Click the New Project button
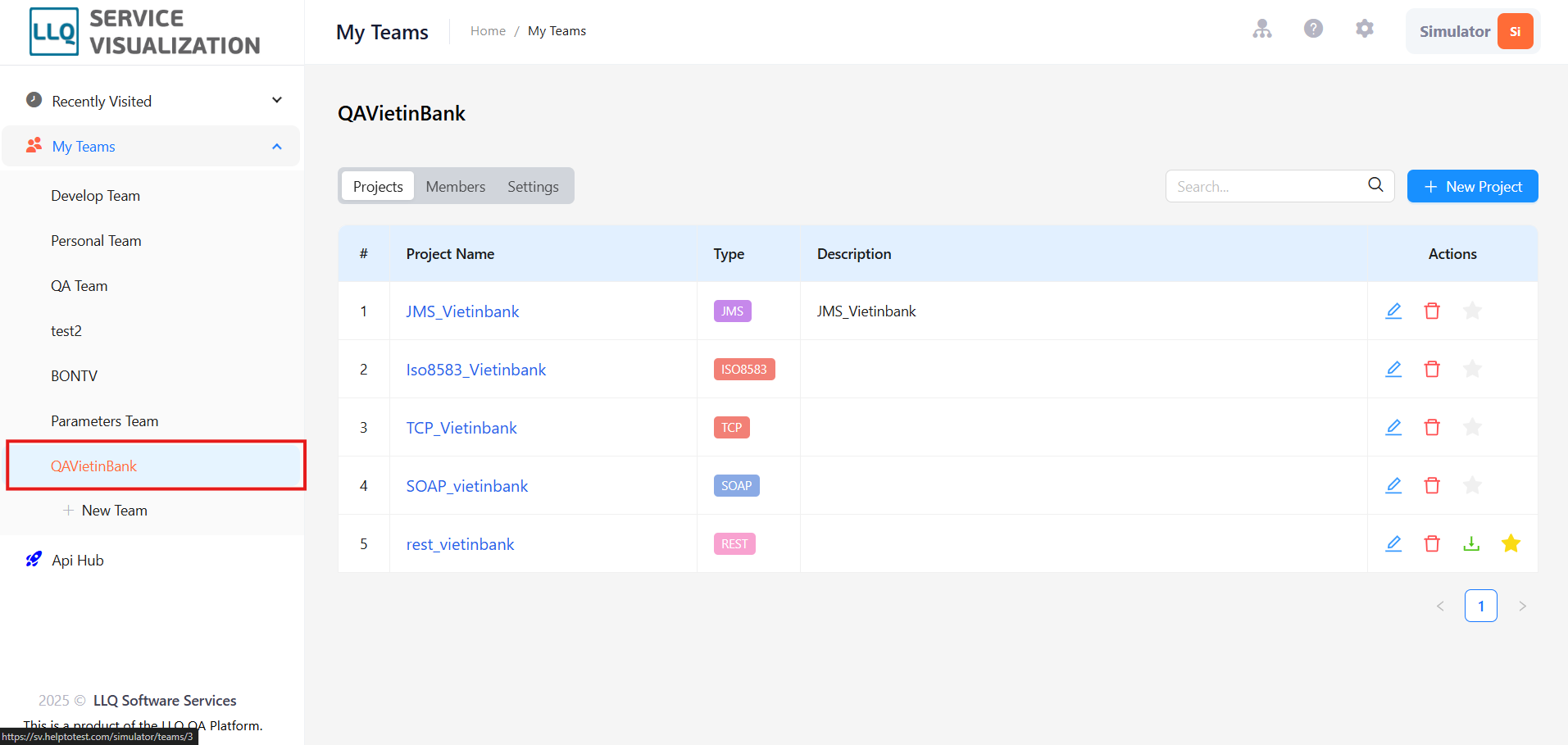 pyautogui.click(x=1472, y=186)
